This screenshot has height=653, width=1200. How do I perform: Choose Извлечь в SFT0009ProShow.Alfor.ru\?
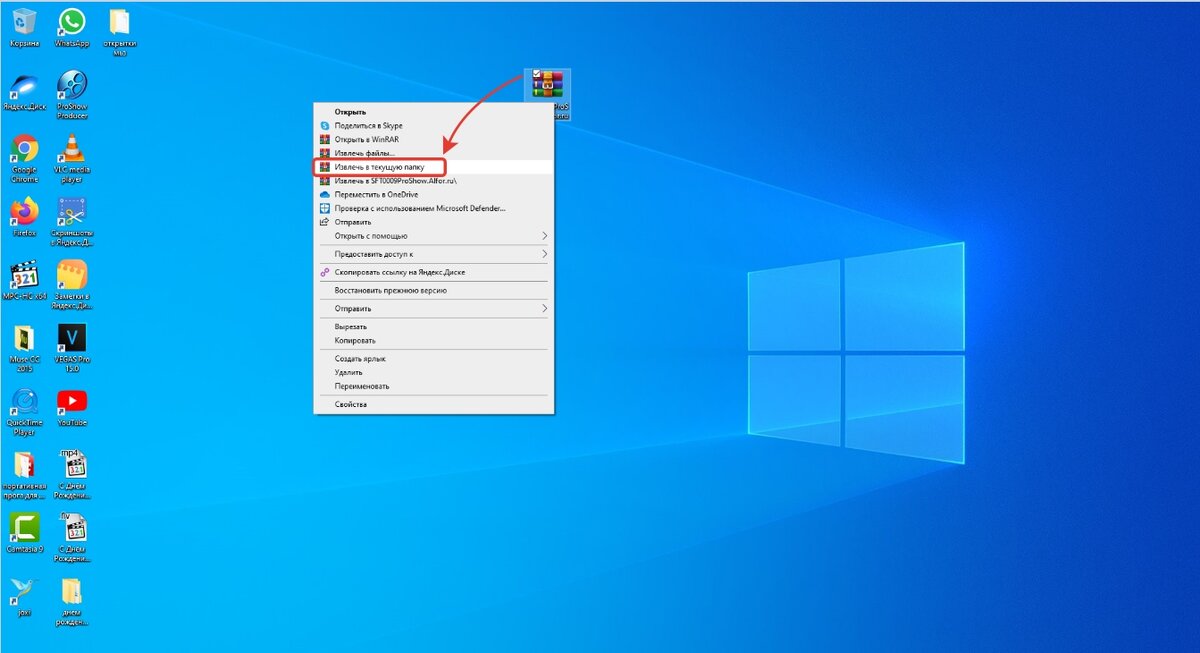click(434, 181)
